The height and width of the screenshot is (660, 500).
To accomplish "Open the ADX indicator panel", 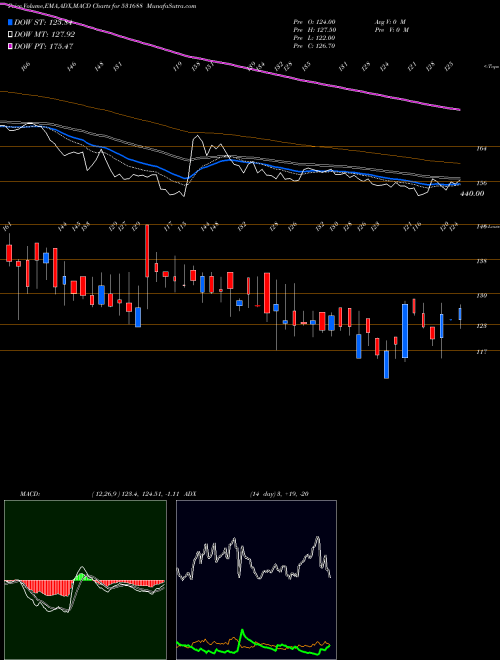I will [256, 580].
